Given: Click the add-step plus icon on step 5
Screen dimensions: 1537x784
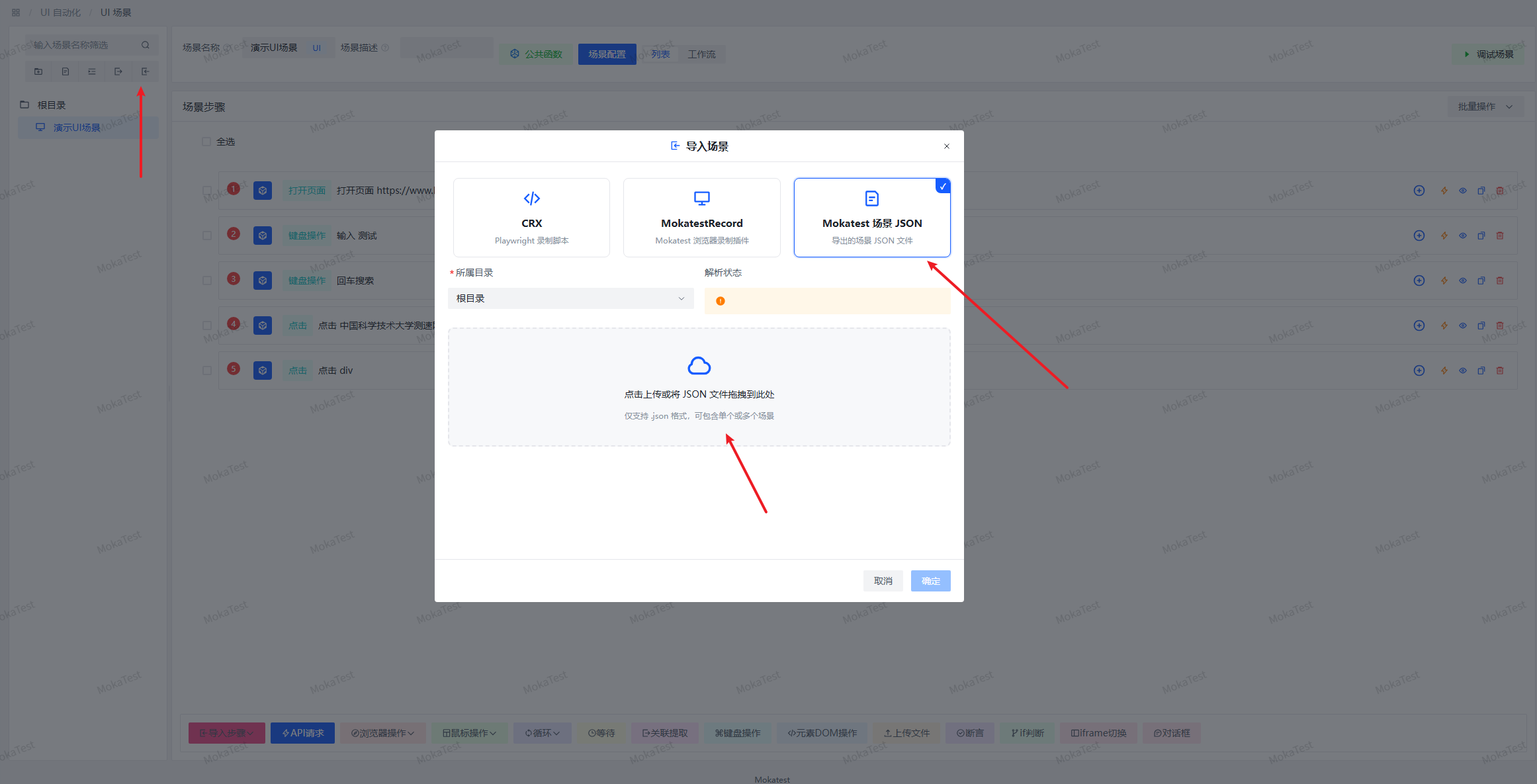Looking at the screenshot, I should pyautogui.click(x=1419, y=370).
